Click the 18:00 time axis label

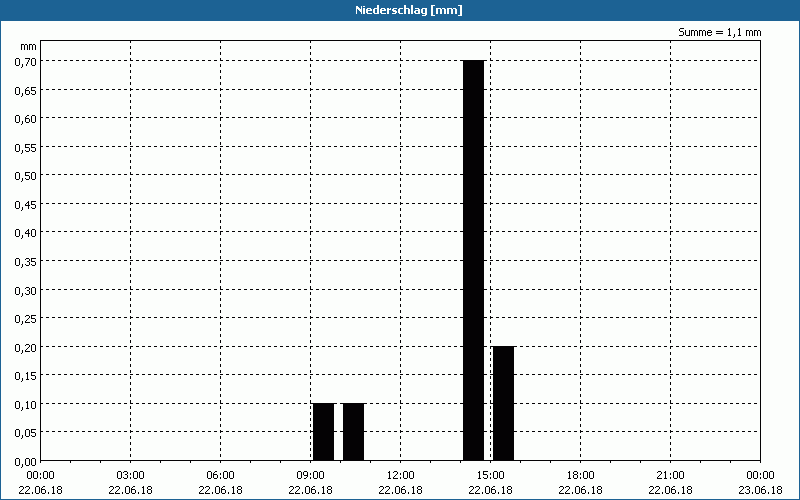click(x=581, y=476)
